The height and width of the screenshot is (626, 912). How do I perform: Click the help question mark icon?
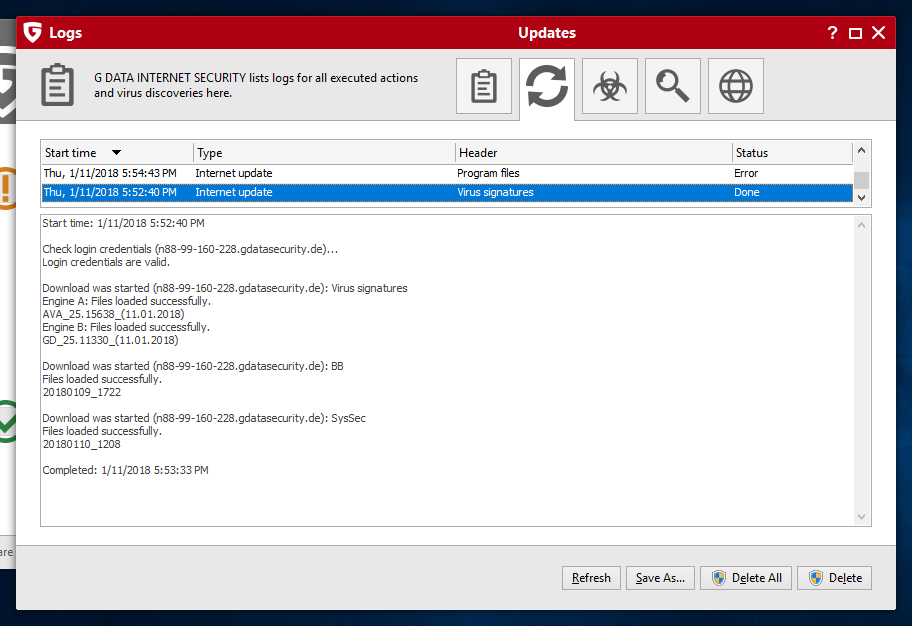[x=832, y=33]
